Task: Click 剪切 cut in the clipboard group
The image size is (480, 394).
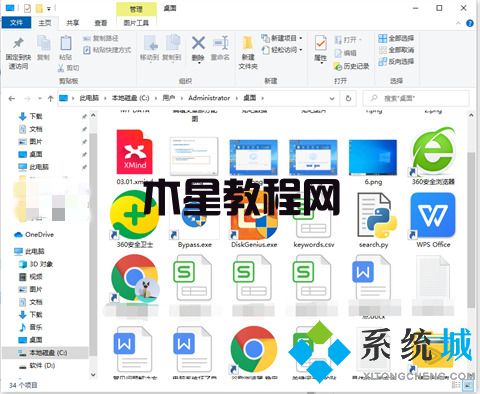Action: (69, 68)
